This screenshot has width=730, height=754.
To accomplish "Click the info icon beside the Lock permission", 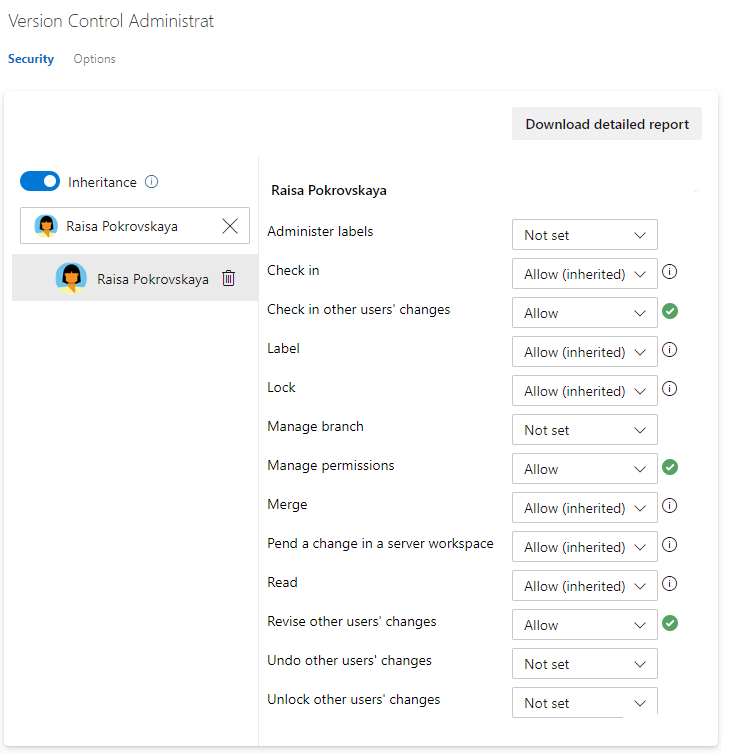I will coord(670,389).
